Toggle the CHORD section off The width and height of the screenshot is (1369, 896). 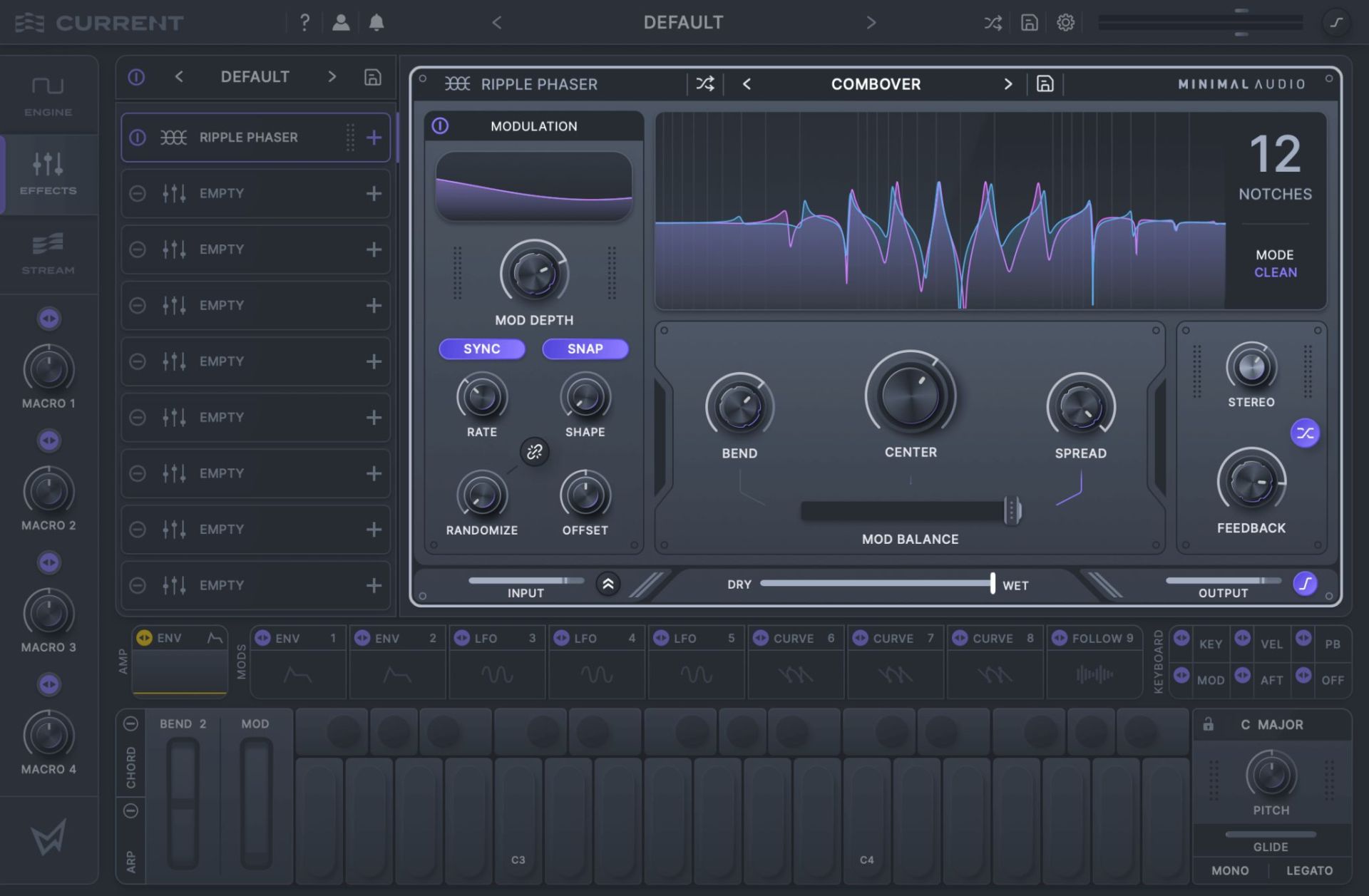(130, 724)
